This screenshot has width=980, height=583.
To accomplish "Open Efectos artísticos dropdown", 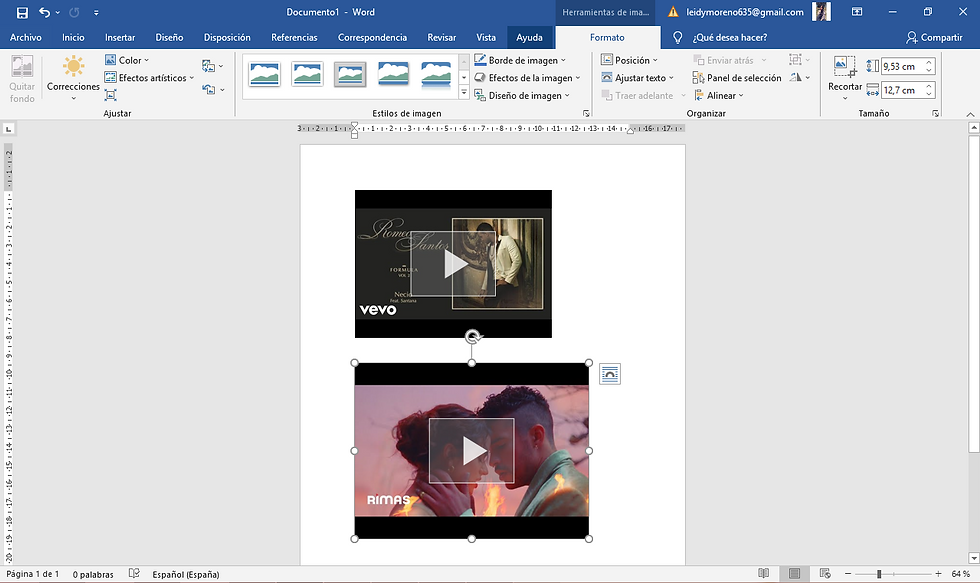I will coord(149,77).
